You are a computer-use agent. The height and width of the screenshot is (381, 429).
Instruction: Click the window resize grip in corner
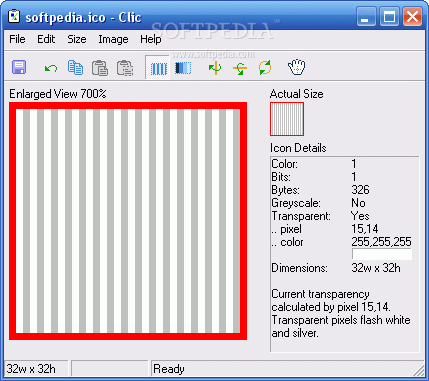pos(418,370)
